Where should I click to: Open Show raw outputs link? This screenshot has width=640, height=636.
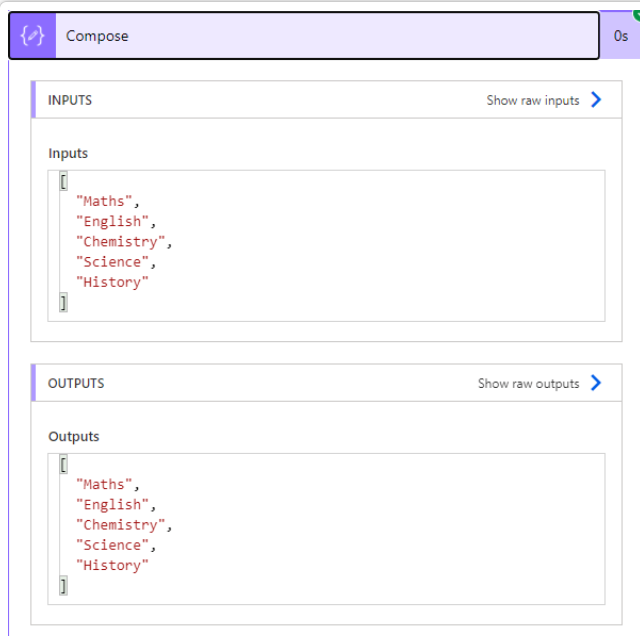click(x=529, y=384)
